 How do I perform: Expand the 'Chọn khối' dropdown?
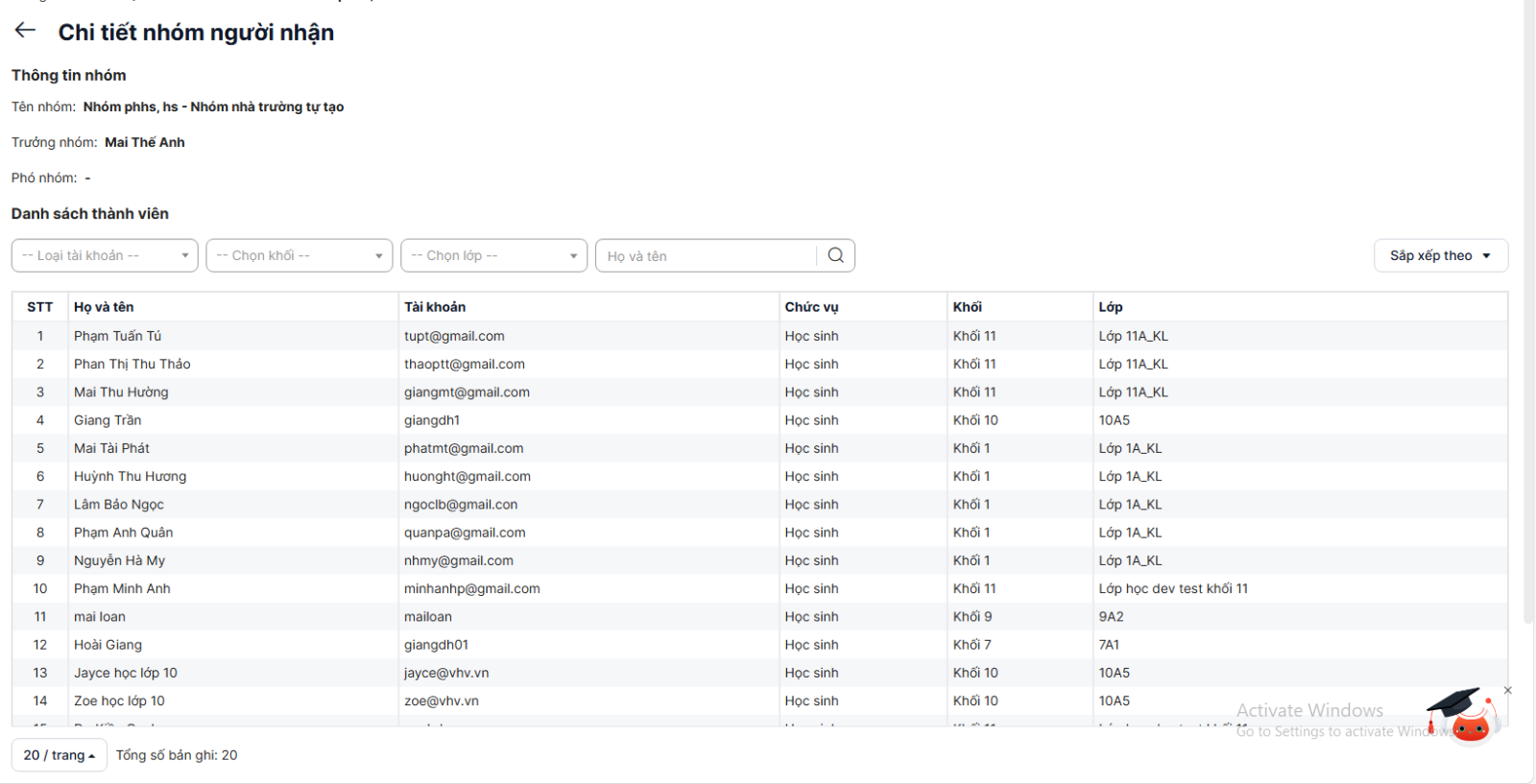tap(300, 255)
